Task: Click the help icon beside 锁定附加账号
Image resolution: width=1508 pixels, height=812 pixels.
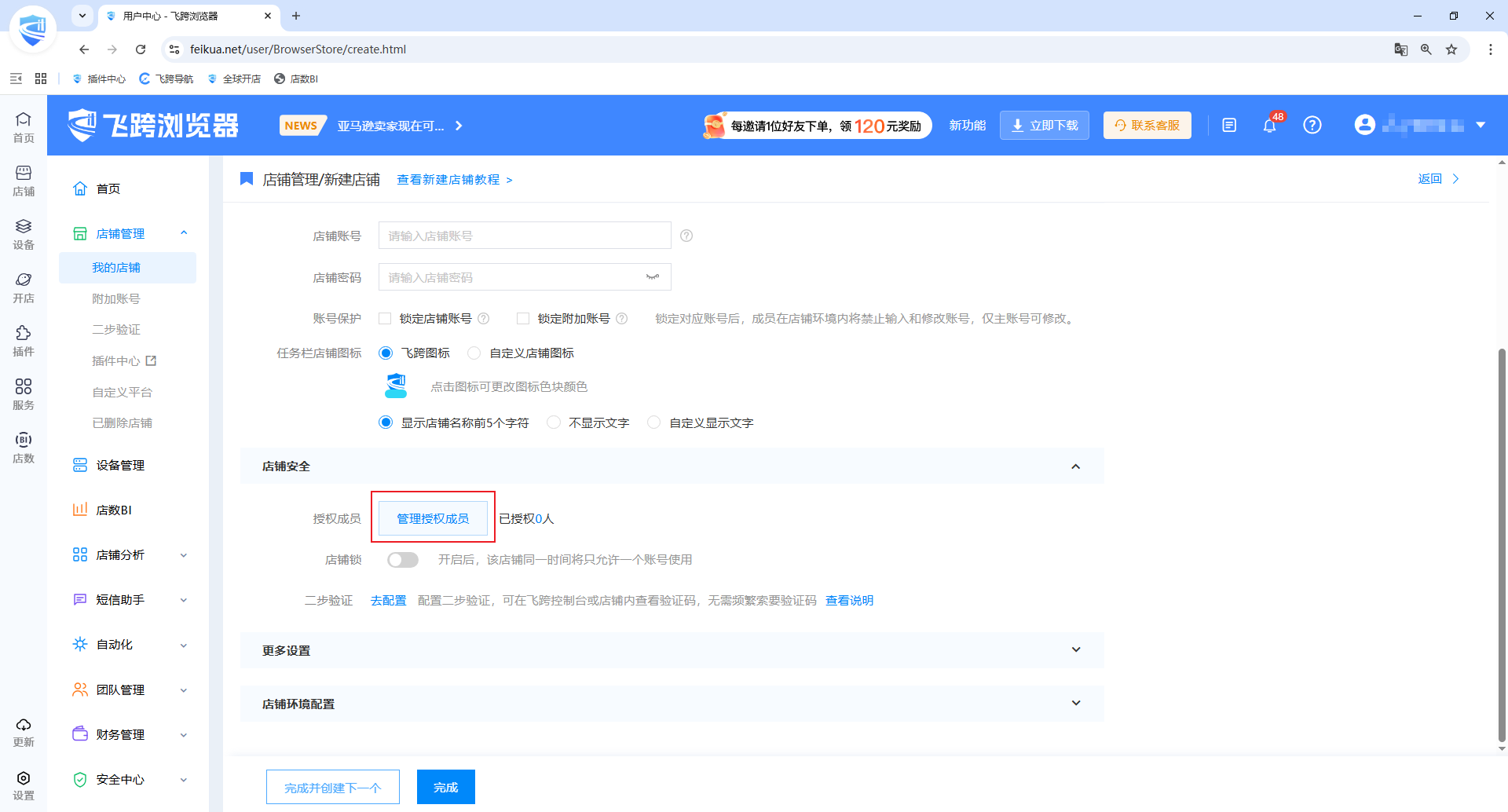Action: [622, 318]
